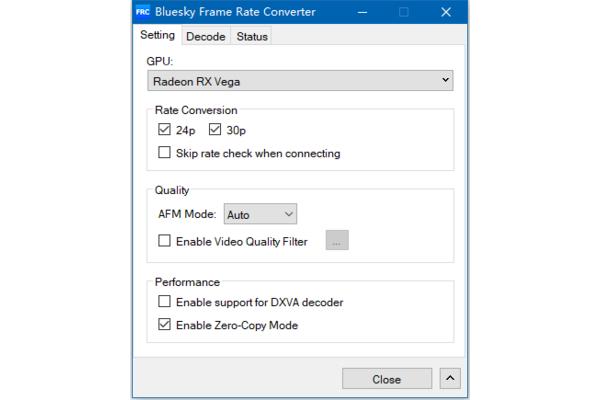The image size is (600, 400).
Task: Click the Close button
Action: [x=387, y=379]
